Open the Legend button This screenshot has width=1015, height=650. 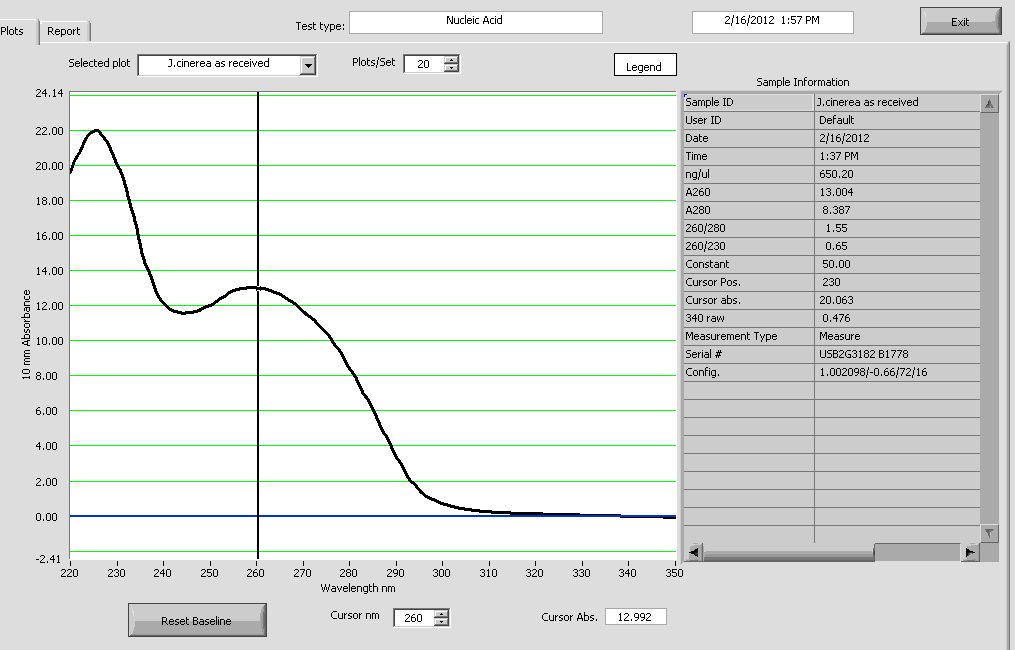(x=645, y=65)
